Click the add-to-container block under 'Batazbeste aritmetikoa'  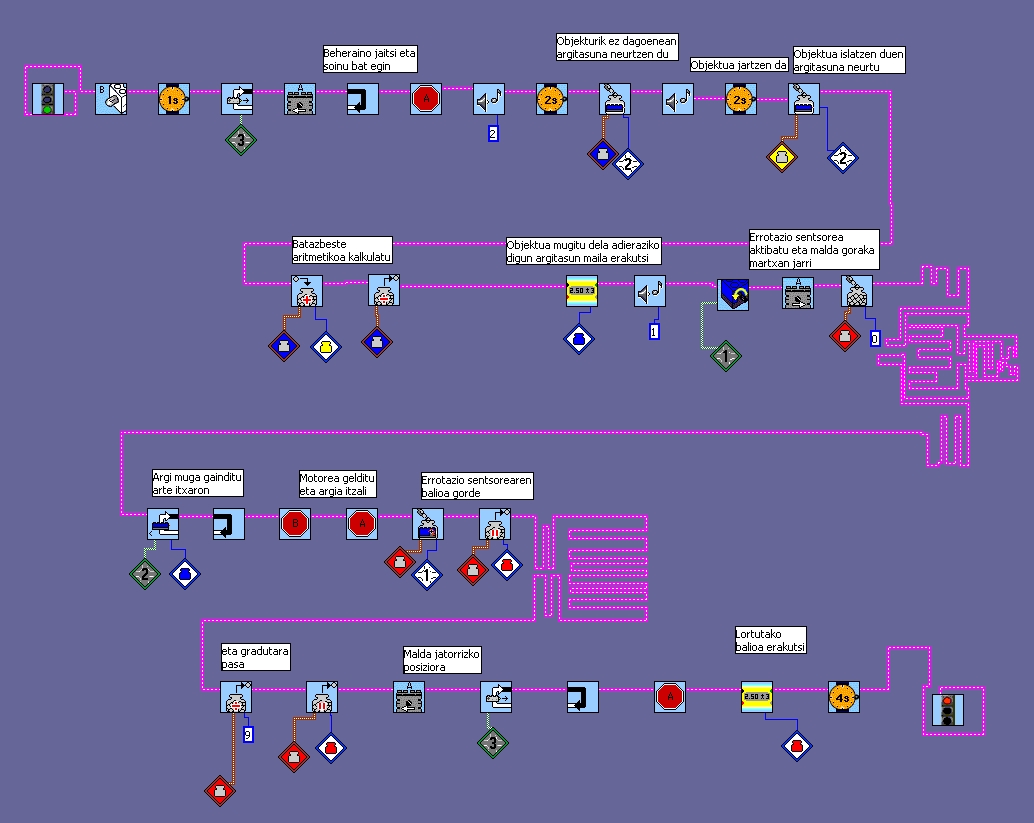307,291
